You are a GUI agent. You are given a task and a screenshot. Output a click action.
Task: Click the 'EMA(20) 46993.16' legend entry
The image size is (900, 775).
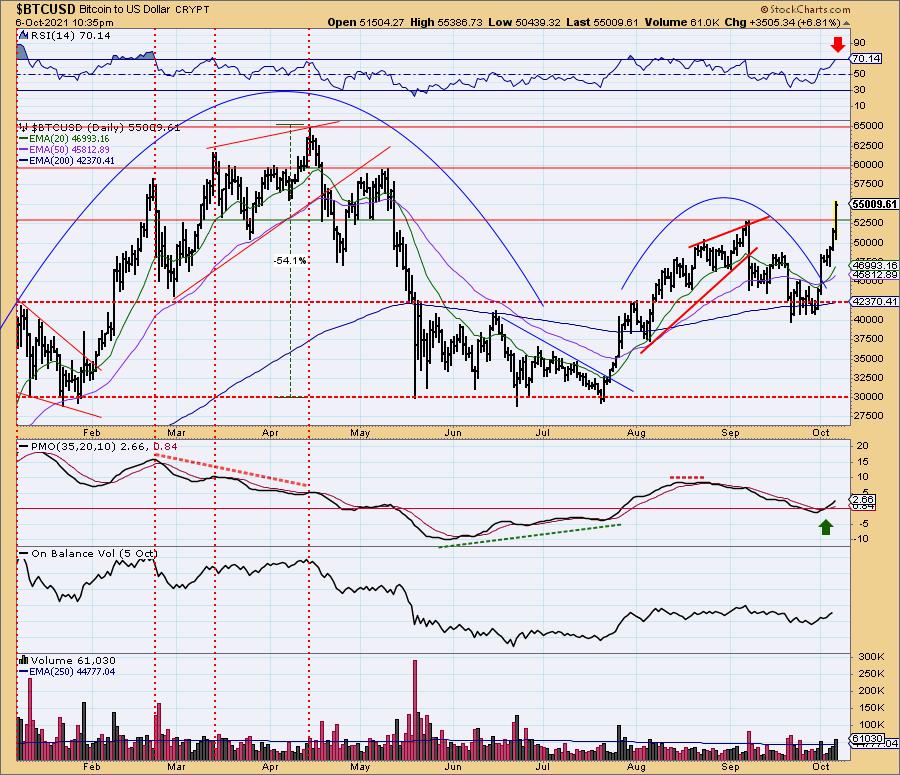(x=69, y=139)
